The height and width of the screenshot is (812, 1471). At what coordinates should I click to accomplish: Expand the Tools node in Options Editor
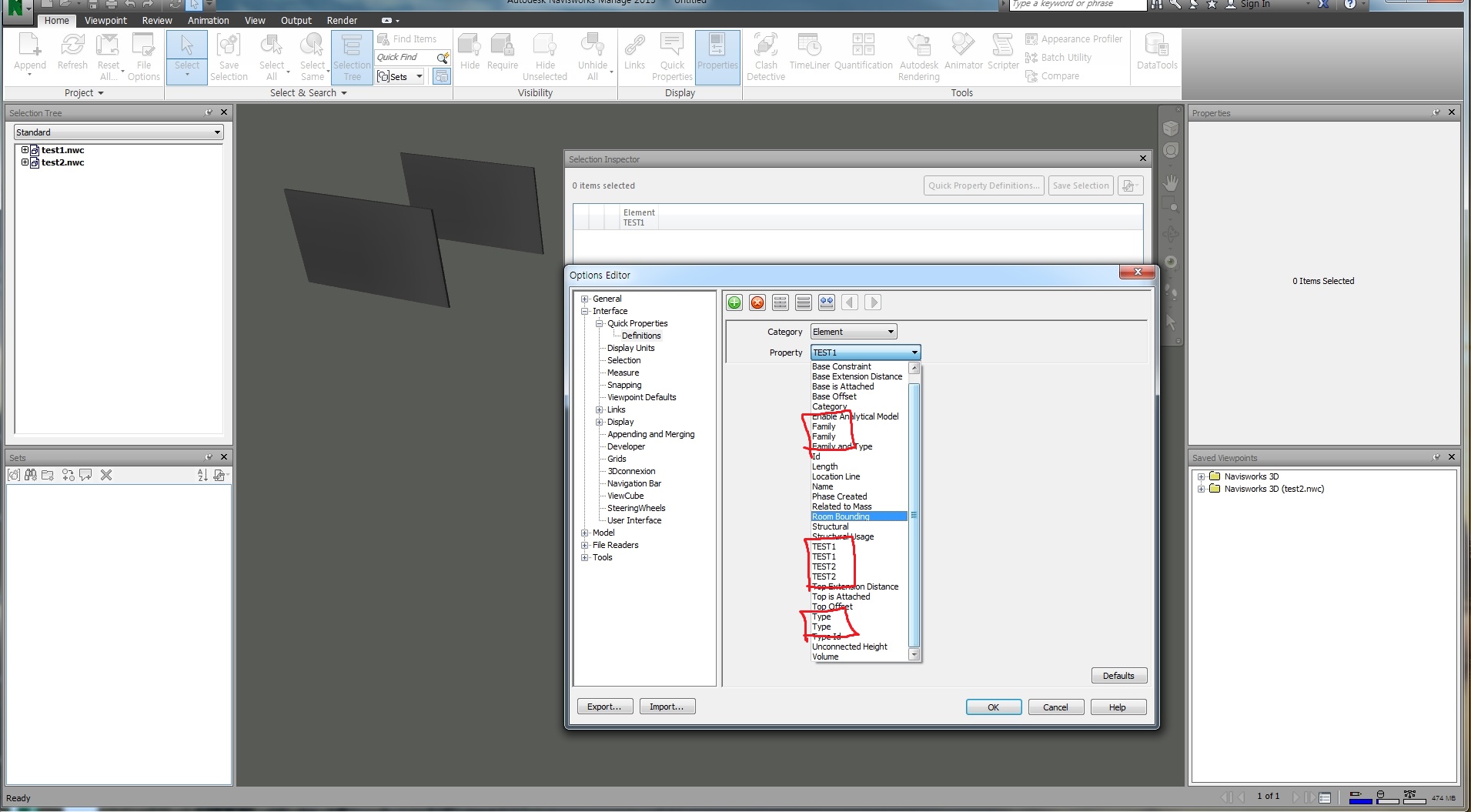point(585,557)
